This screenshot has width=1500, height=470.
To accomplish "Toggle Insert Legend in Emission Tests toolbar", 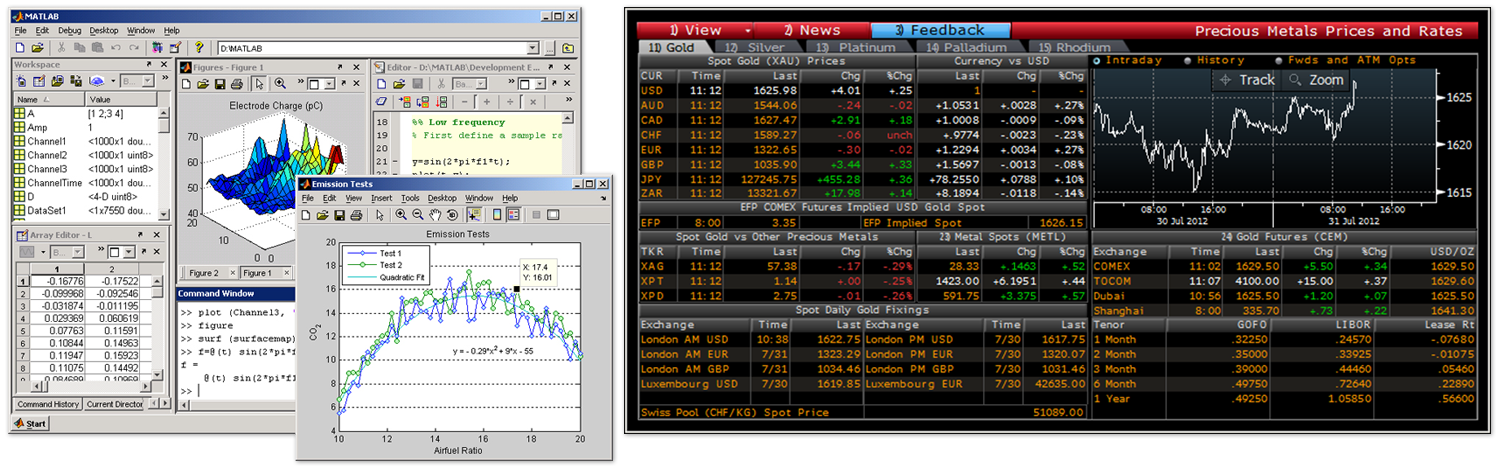I will (514, 215).
